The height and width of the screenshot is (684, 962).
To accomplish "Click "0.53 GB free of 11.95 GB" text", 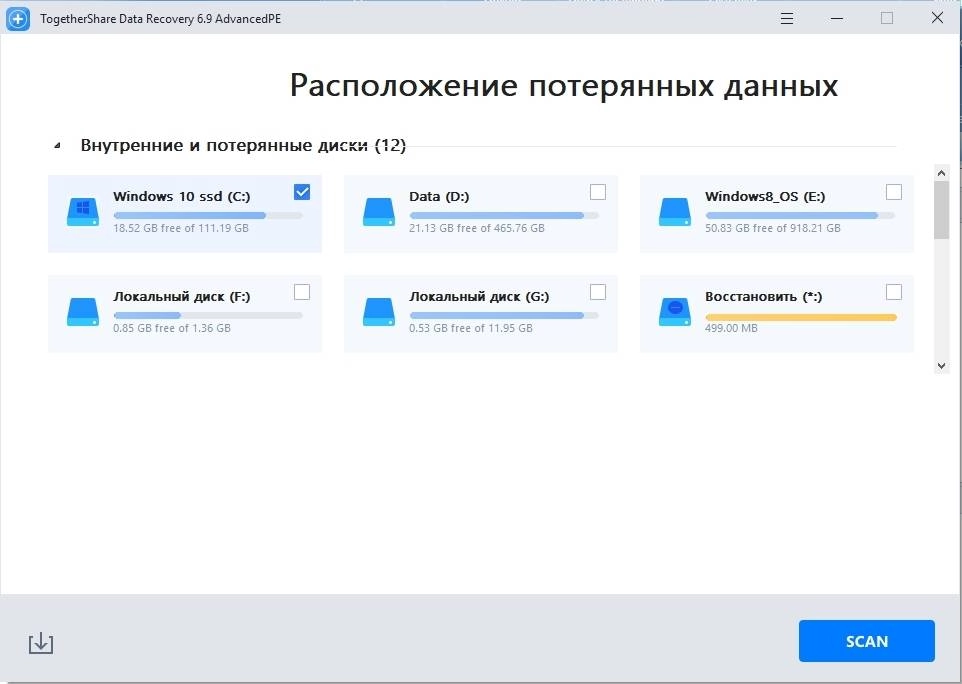I will [471, 328].
